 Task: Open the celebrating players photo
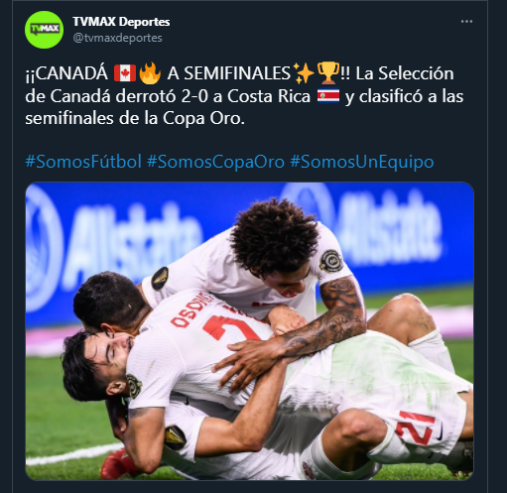250,331
